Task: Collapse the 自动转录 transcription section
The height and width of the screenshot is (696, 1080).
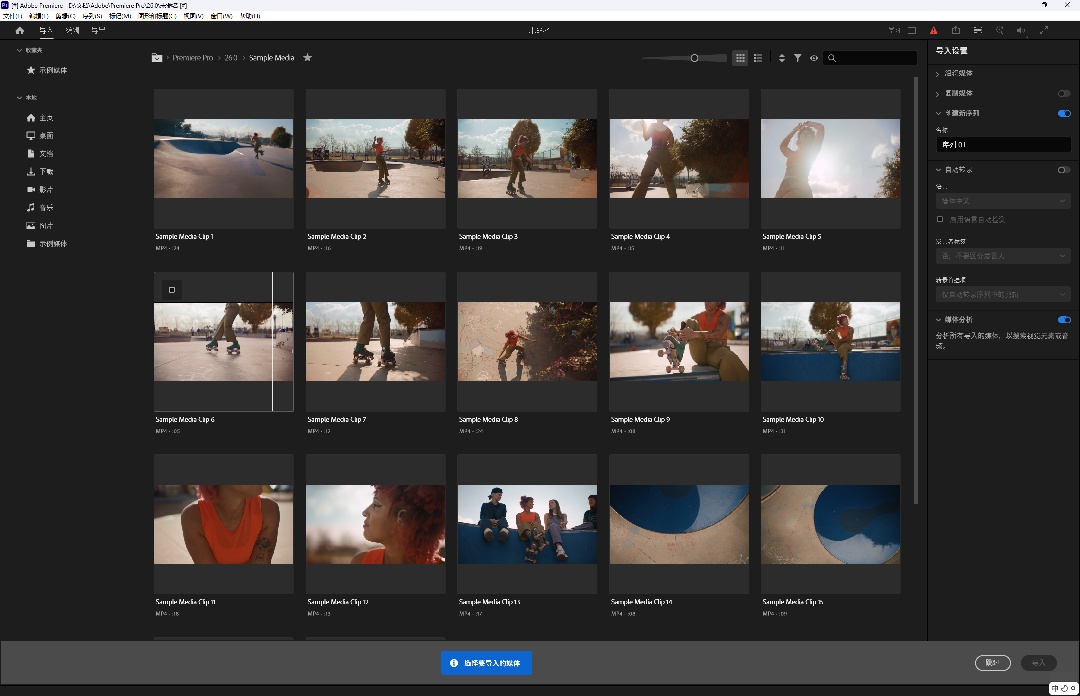Action: click(938, 170)
